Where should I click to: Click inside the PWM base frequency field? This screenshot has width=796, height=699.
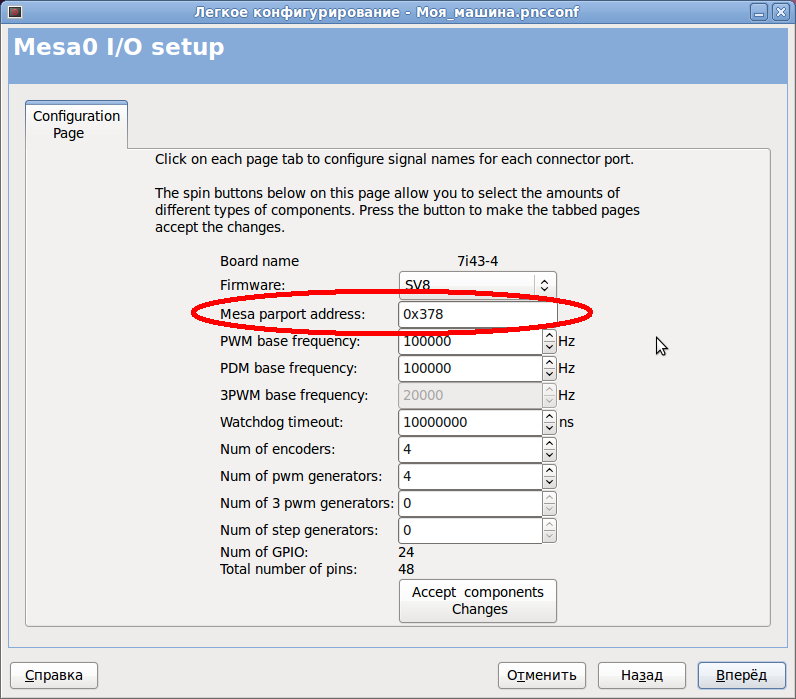[x=470, y=341]
